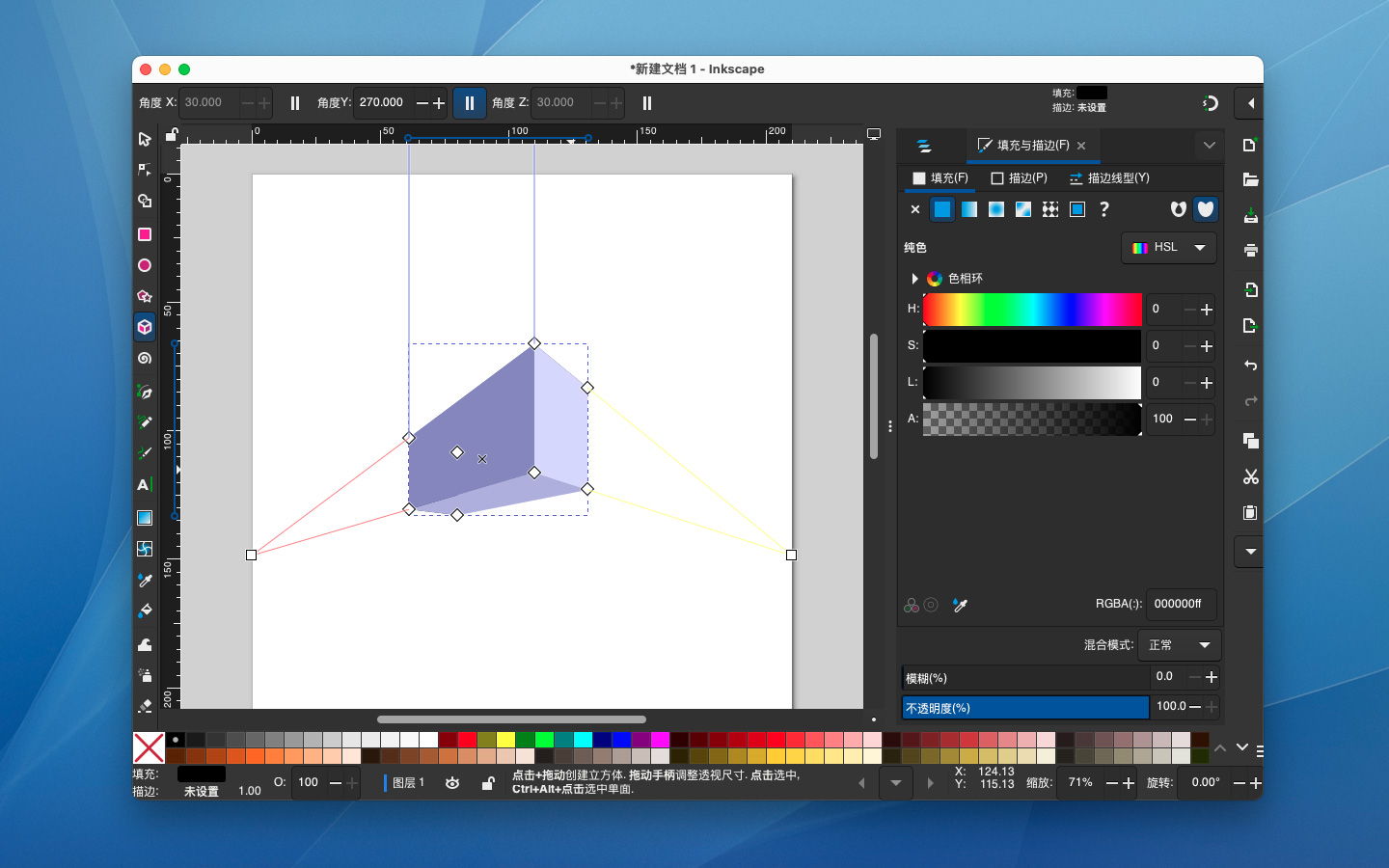Viewport: 1389px width, 868px height.
Task: Select the Spiral tool
Action: (145, 358)
